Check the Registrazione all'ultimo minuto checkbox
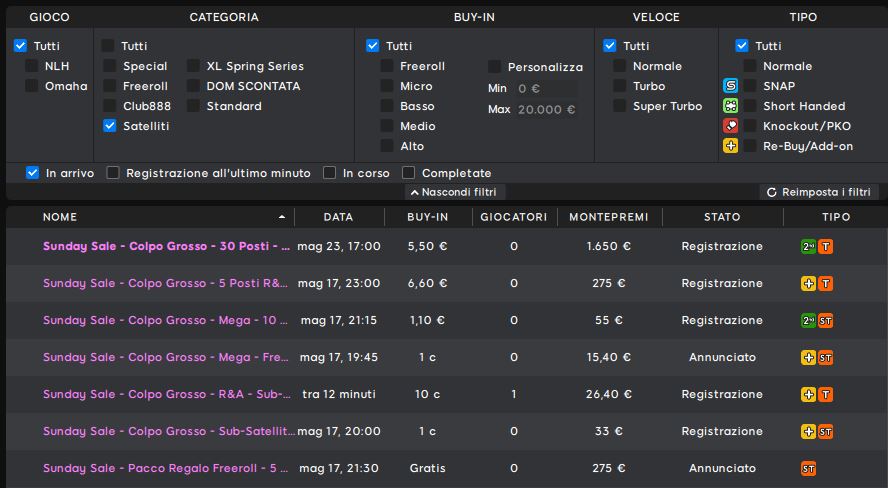 [x=113, y=173]
